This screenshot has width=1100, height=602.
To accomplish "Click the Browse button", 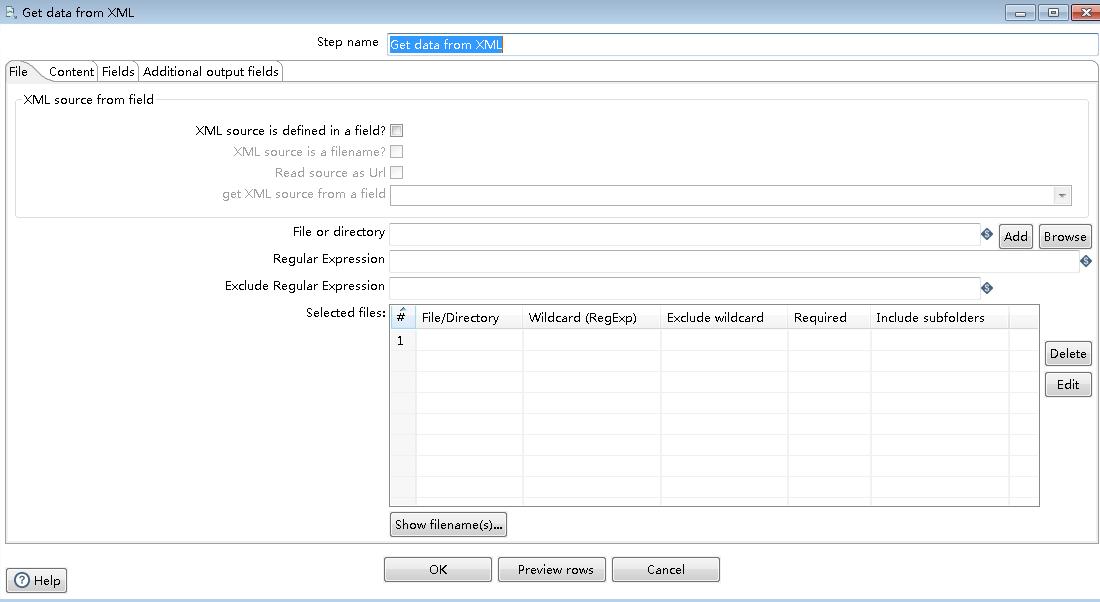I will [x=1064, y=236].
